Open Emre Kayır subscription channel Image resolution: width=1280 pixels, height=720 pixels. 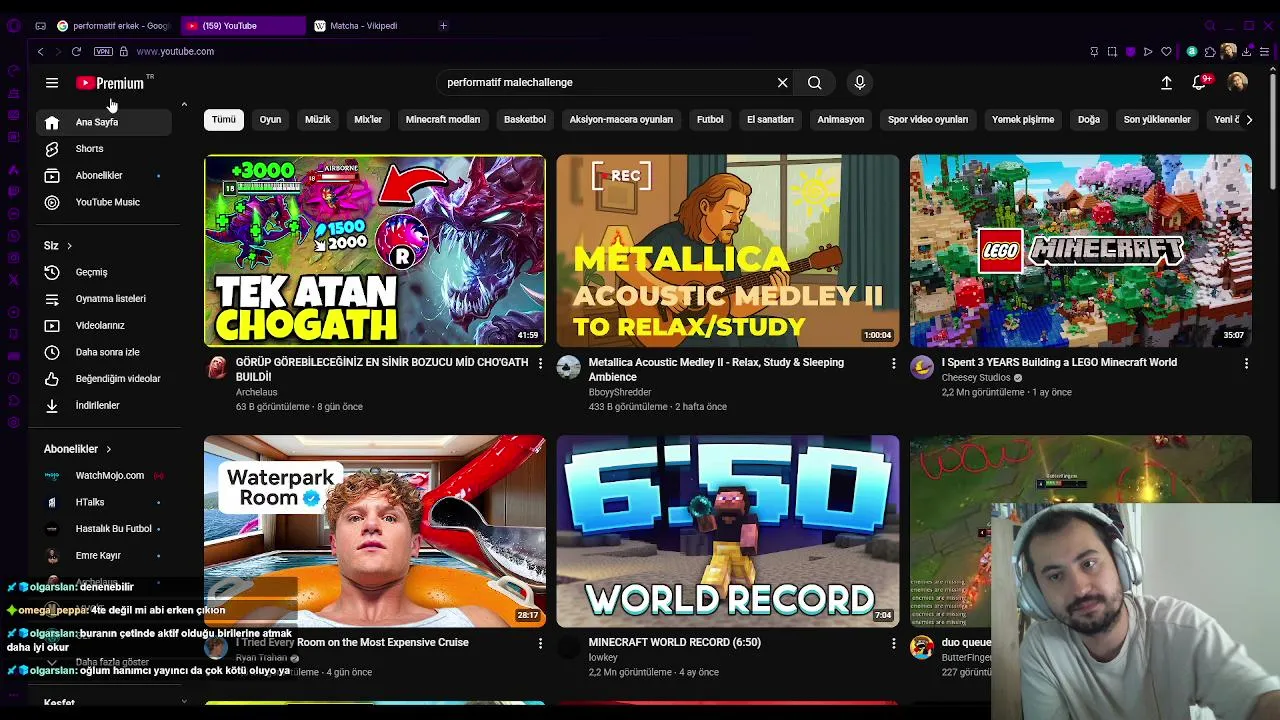(104, 555)
